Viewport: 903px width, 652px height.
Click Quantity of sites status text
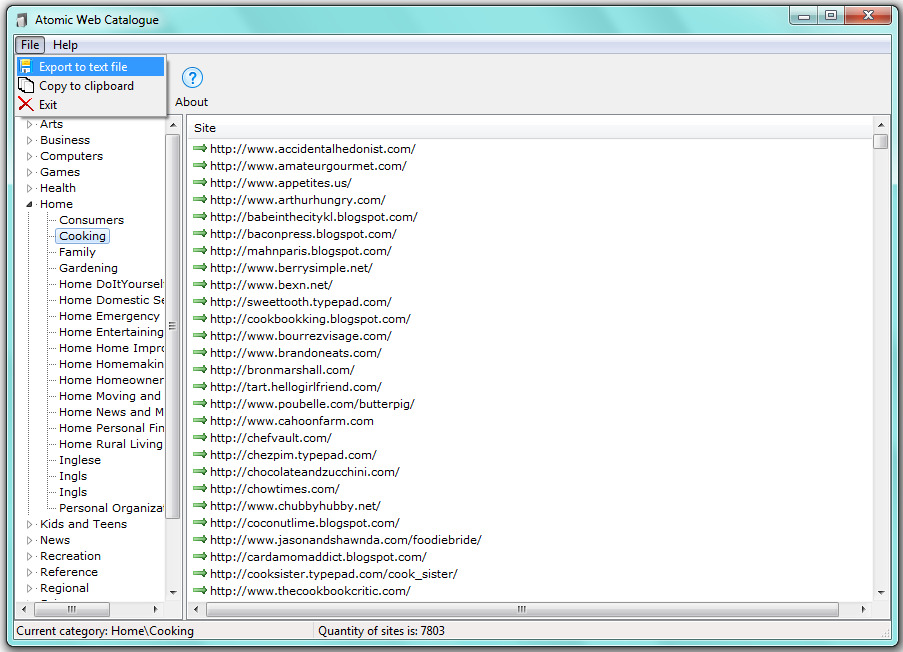point(381,631)
